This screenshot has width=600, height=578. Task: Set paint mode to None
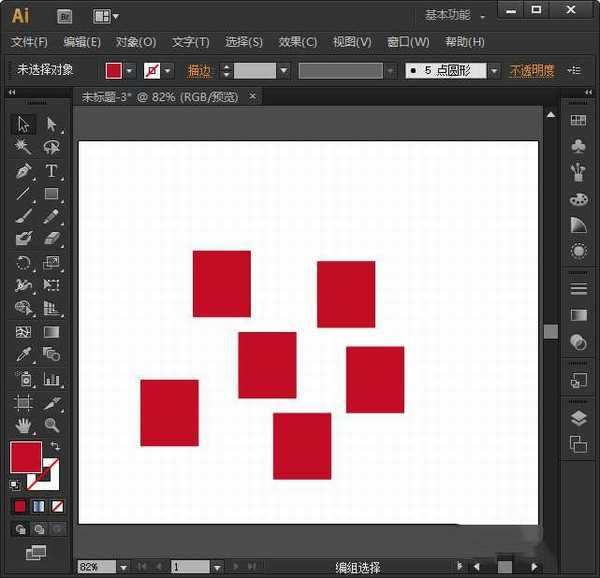point(58,506)
